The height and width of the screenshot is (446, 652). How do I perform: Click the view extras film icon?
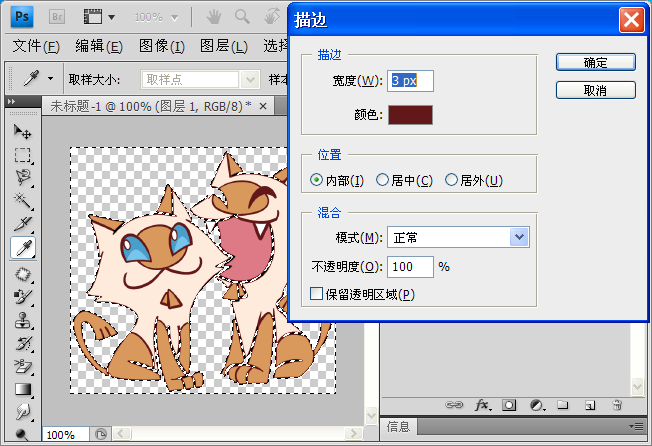point(93,17)
